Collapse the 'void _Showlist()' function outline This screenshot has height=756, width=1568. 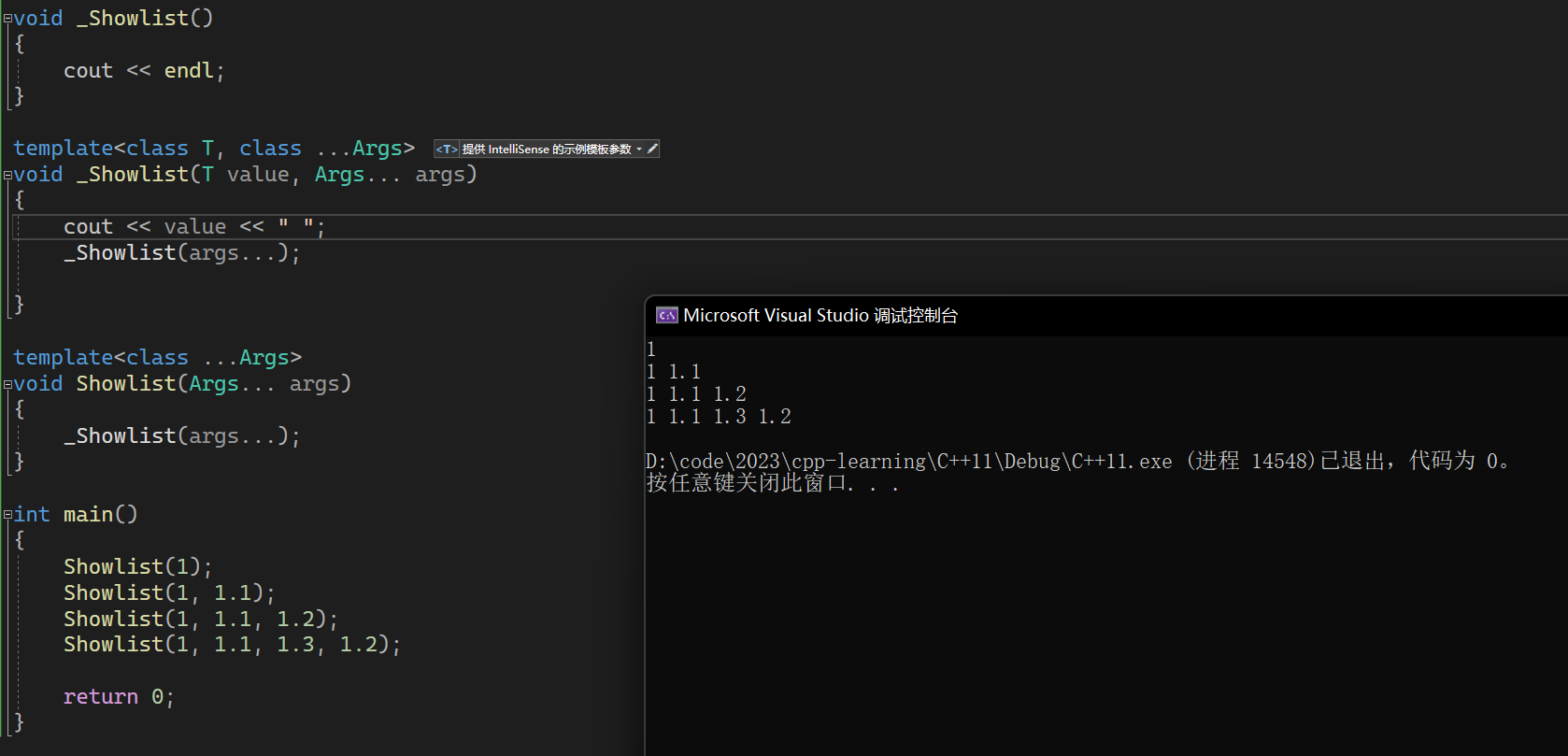(x=7, y=19)
